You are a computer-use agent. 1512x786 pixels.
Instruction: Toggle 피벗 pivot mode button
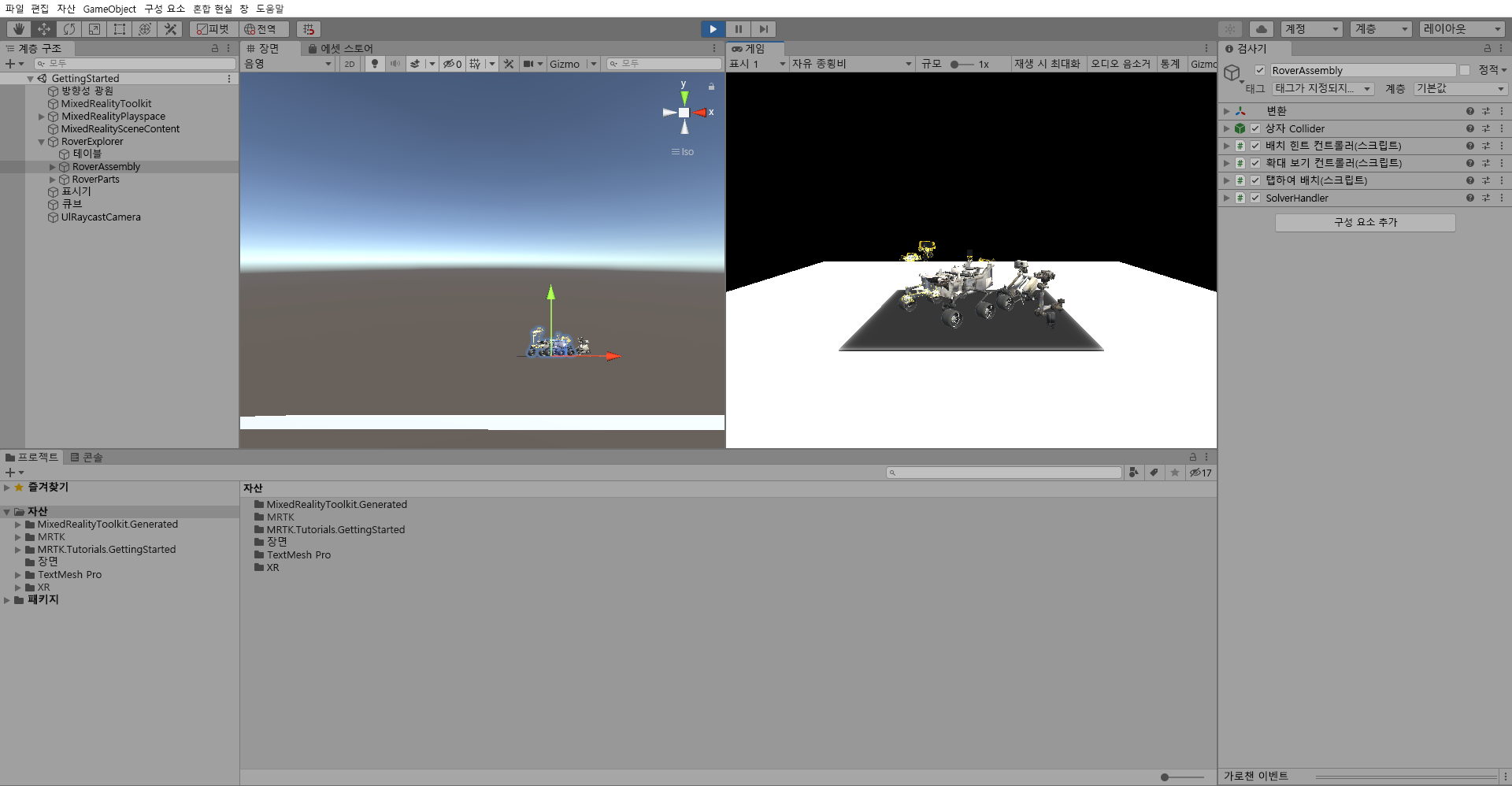[213, 29]
